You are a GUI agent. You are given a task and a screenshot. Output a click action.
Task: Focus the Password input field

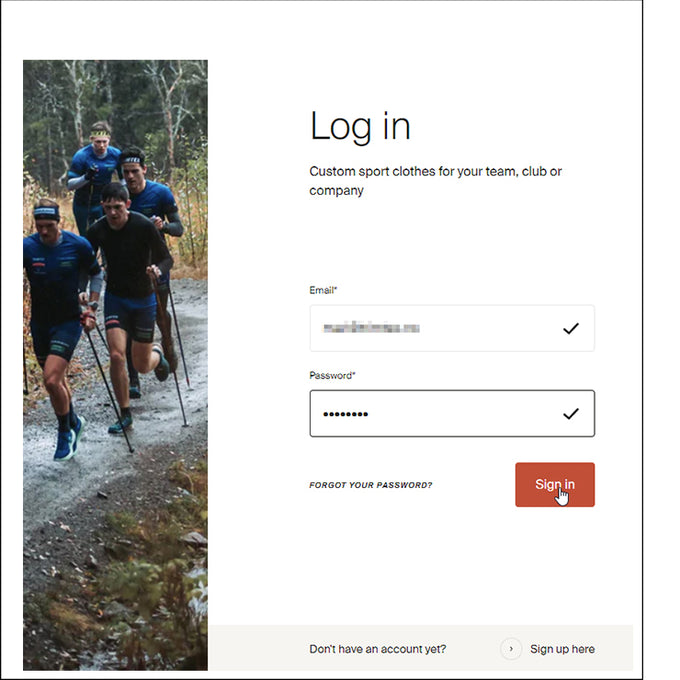pyautogui.click(x=452, y=413)
